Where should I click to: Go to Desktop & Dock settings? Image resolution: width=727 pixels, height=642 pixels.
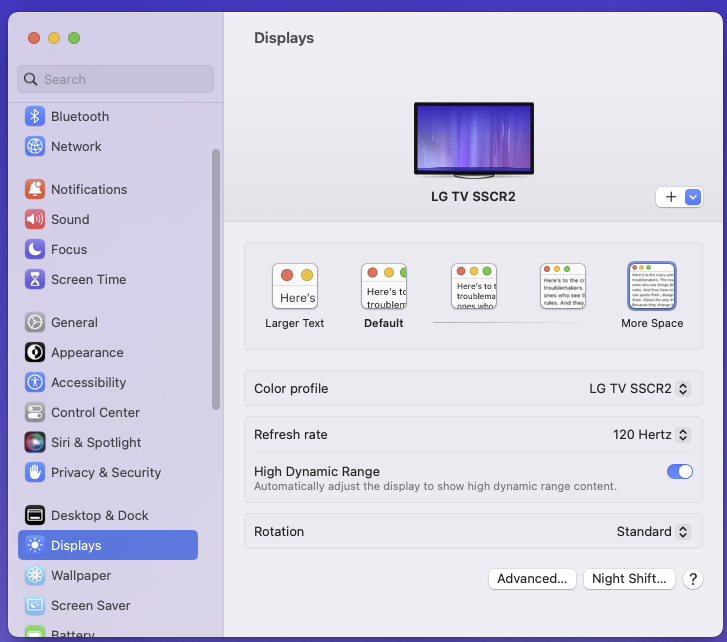108,515
